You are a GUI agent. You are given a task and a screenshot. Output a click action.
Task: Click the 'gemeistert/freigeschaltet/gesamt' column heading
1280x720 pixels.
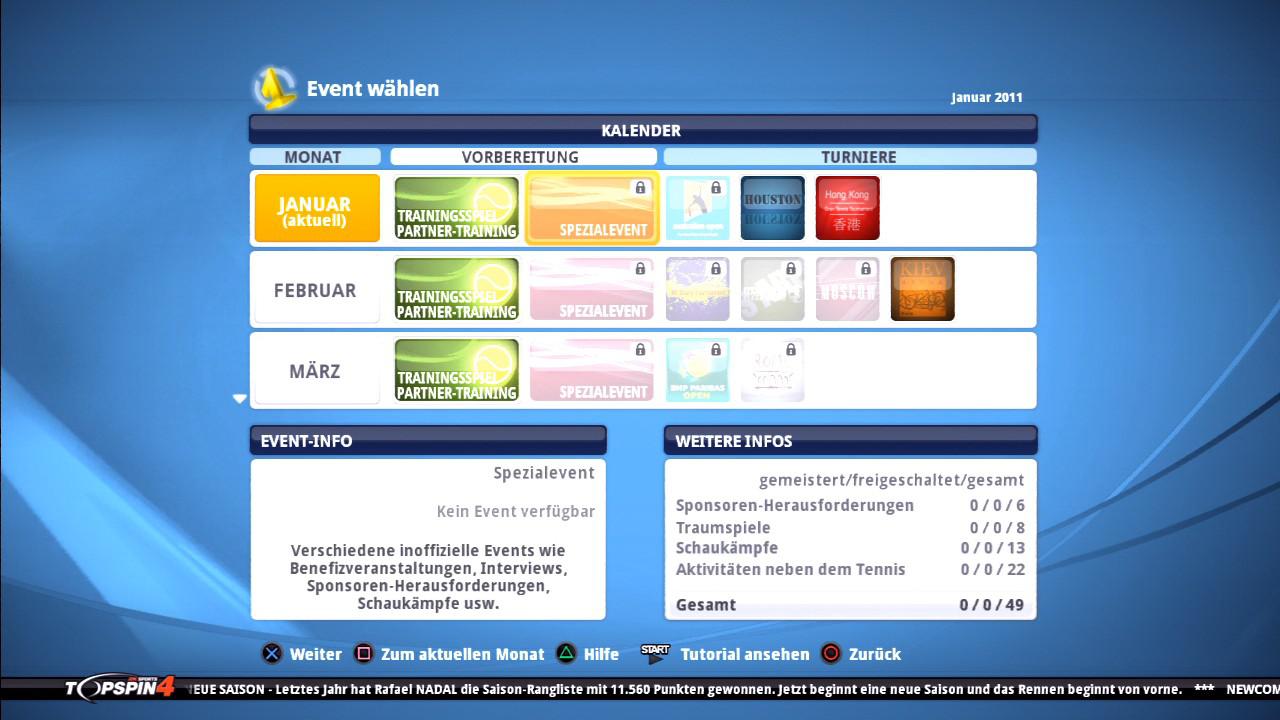click(x=891, y=481)
